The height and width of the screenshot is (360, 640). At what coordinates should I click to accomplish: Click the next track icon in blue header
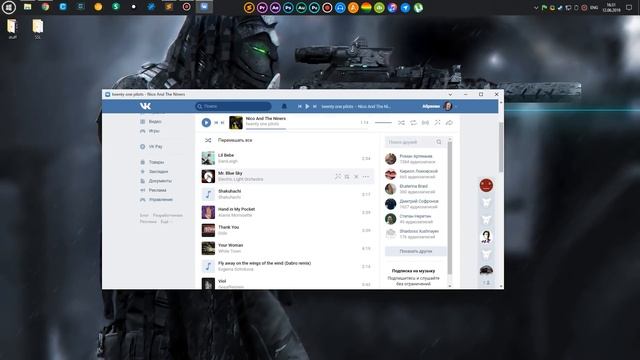(x=315, y=106)
